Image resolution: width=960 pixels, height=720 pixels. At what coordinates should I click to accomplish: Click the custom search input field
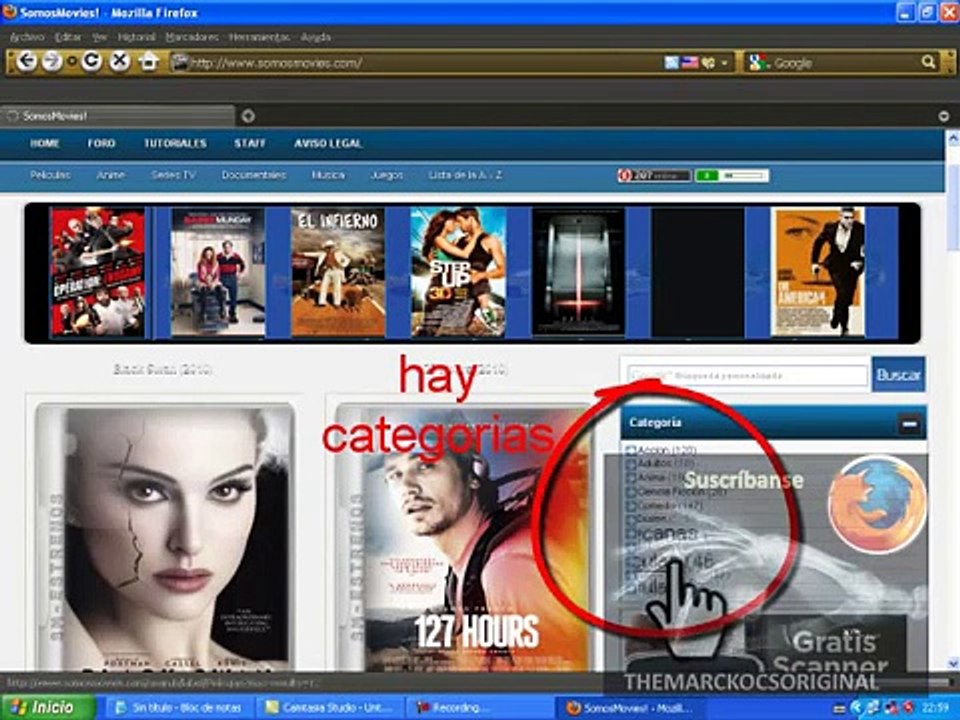[748, 375]
